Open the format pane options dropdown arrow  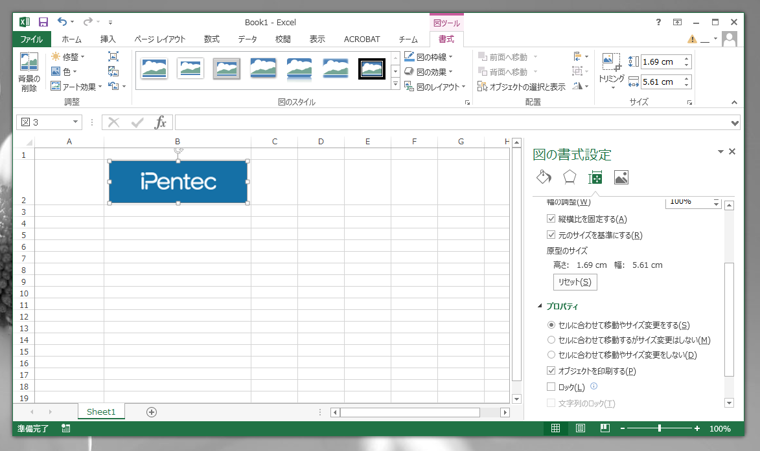720,152
